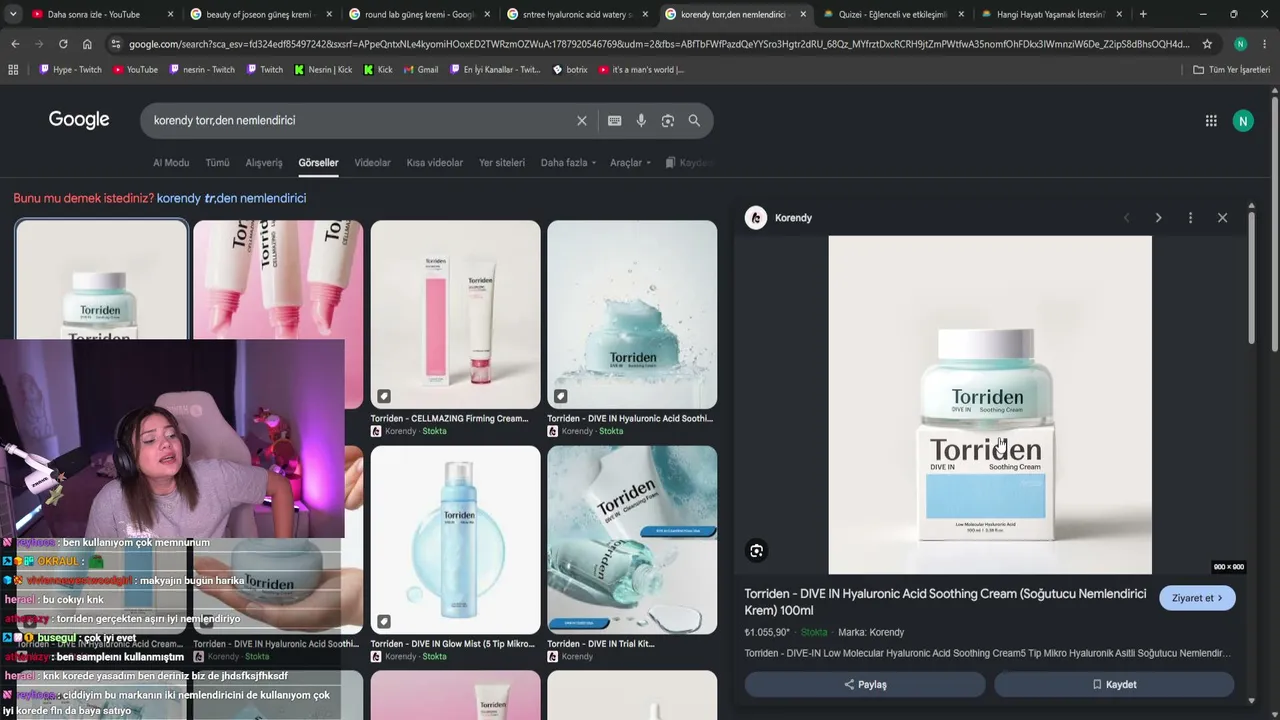1280x720 pixels.
Task: Click the suggested 'korendy tr,den nemlendirici' link
Action: pos(231,198)
